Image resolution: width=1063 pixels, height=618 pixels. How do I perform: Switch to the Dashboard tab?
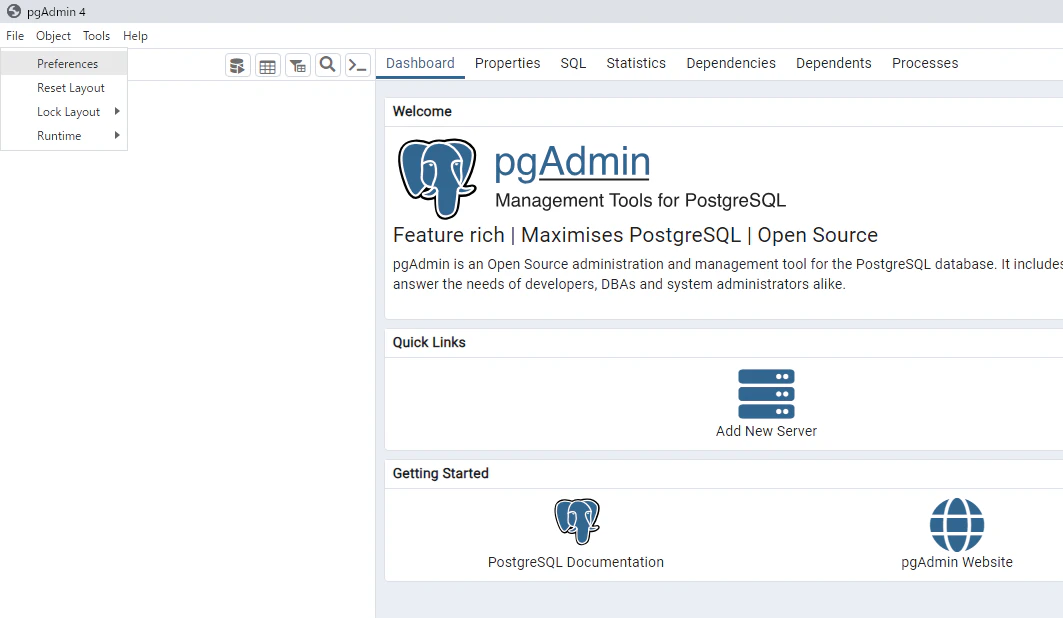(420, 63)
